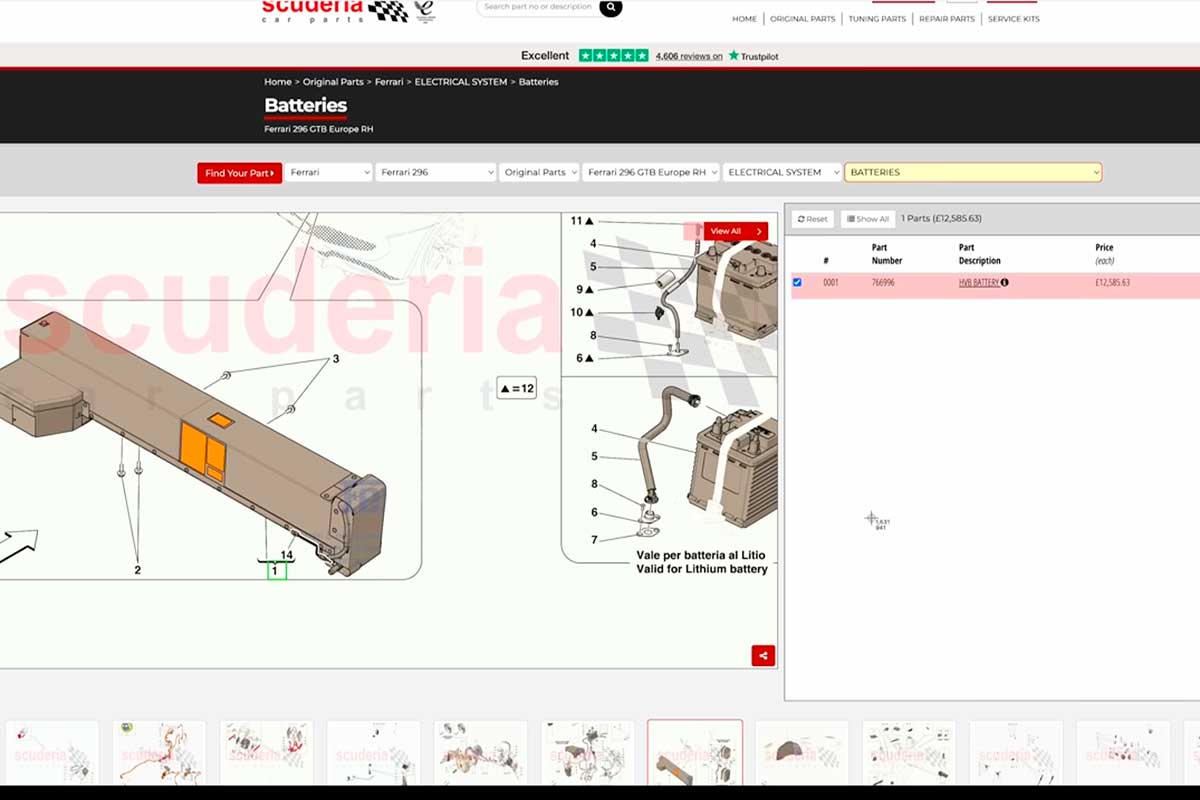Click the red View All button

point(735,231)
